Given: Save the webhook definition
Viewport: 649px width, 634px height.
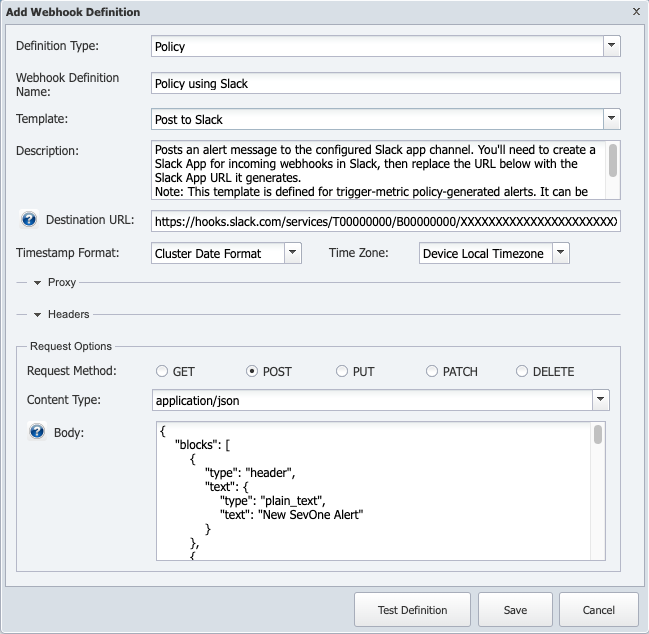Looking at the screenshot, I should click(515, 610).
